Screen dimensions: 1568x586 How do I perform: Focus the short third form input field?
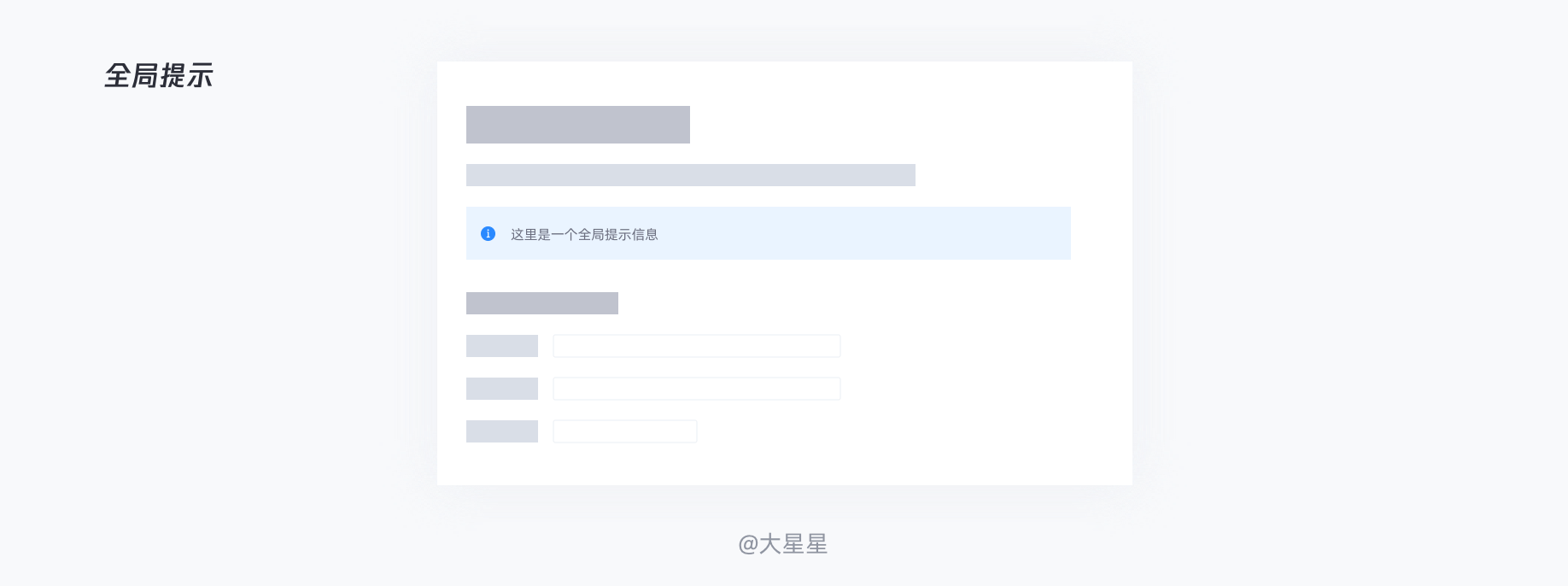[x=625, y=431]
